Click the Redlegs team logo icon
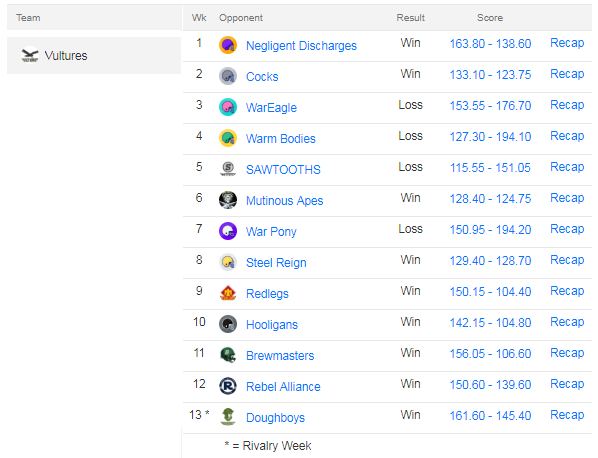This screenshot has width=598, height=458. click(228, 293)
